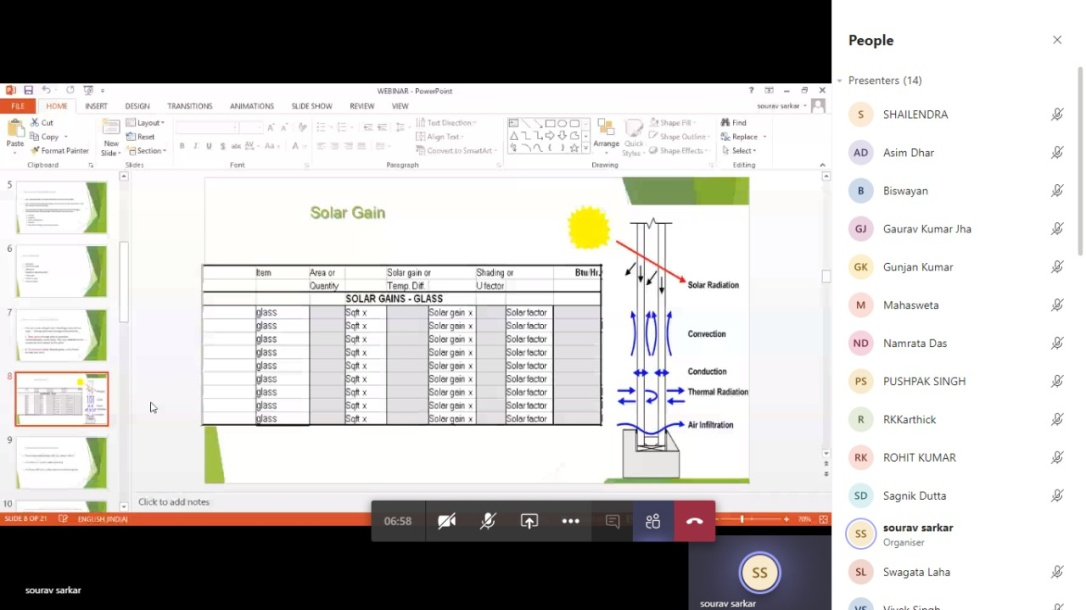This screenshot has width=1086, height=610.
Task: Collapse the Presenters (14) section
Action: pos(840,80)
